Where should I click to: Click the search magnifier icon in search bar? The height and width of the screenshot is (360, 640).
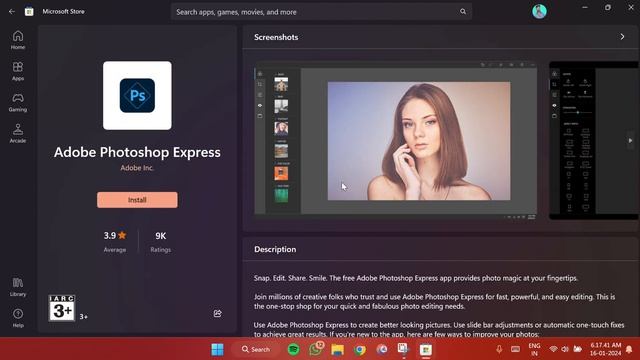coord(463,11)
